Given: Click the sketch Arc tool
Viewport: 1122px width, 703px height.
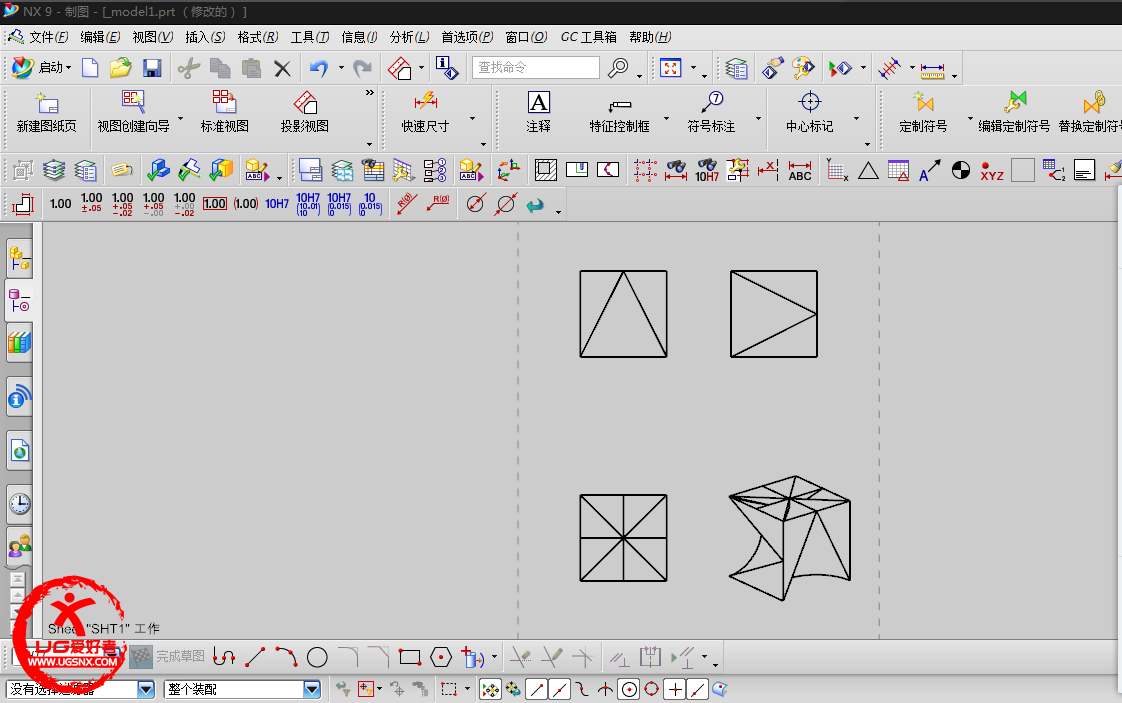Looking at the screenshot, I should pyautogui.click(x=286, y=656).
